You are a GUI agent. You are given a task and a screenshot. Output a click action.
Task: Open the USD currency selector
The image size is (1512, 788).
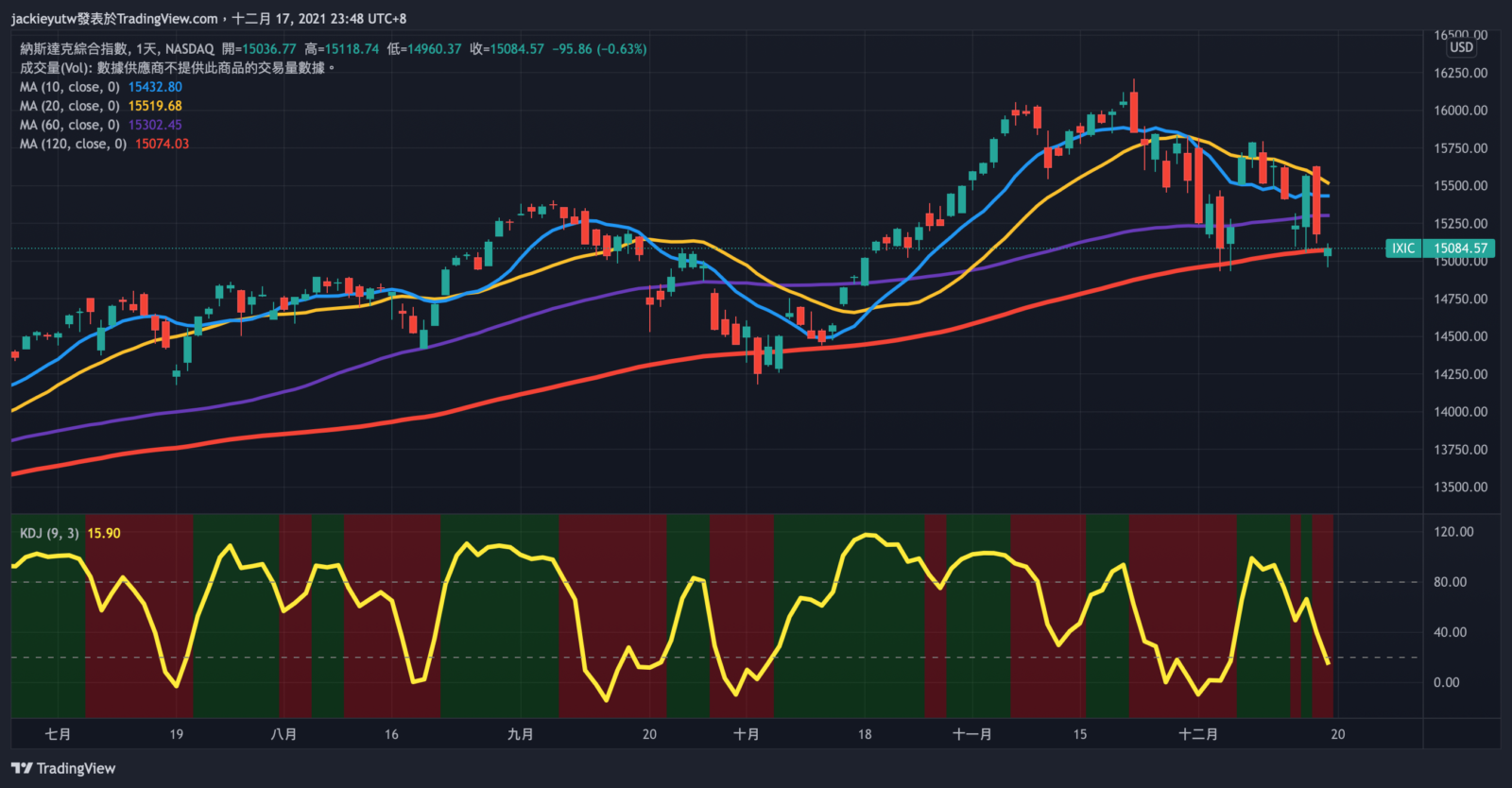1461,47
